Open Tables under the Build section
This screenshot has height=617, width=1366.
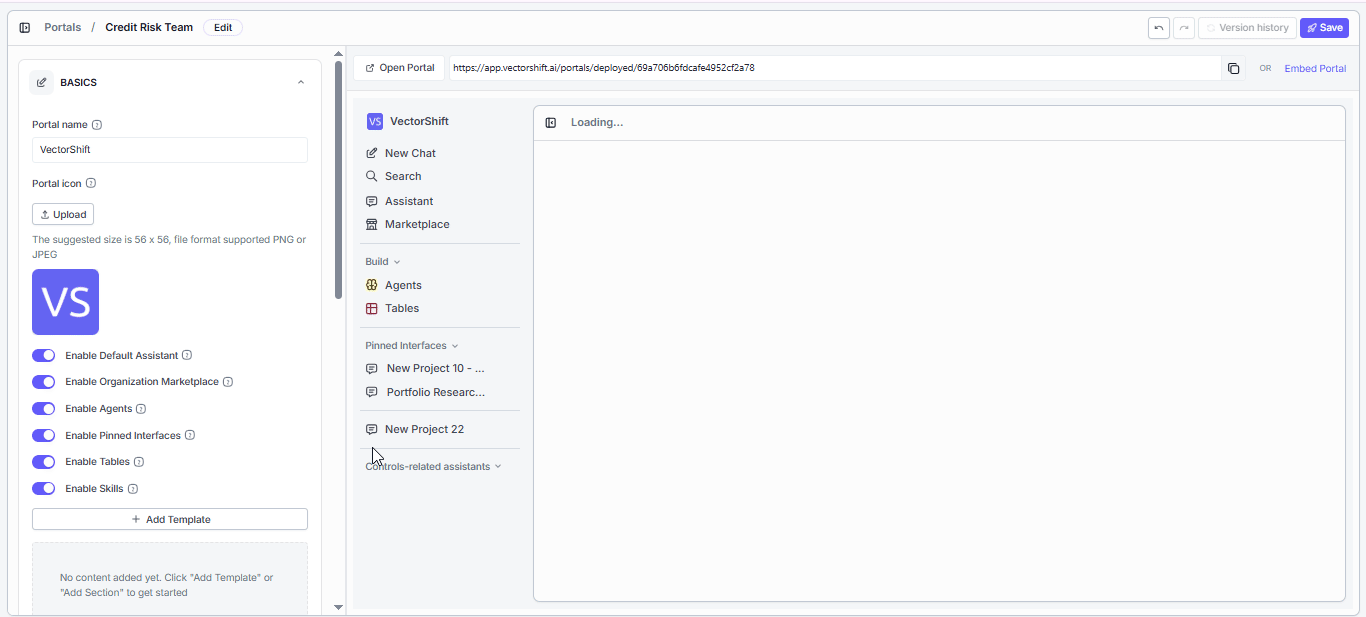(400, 308)
